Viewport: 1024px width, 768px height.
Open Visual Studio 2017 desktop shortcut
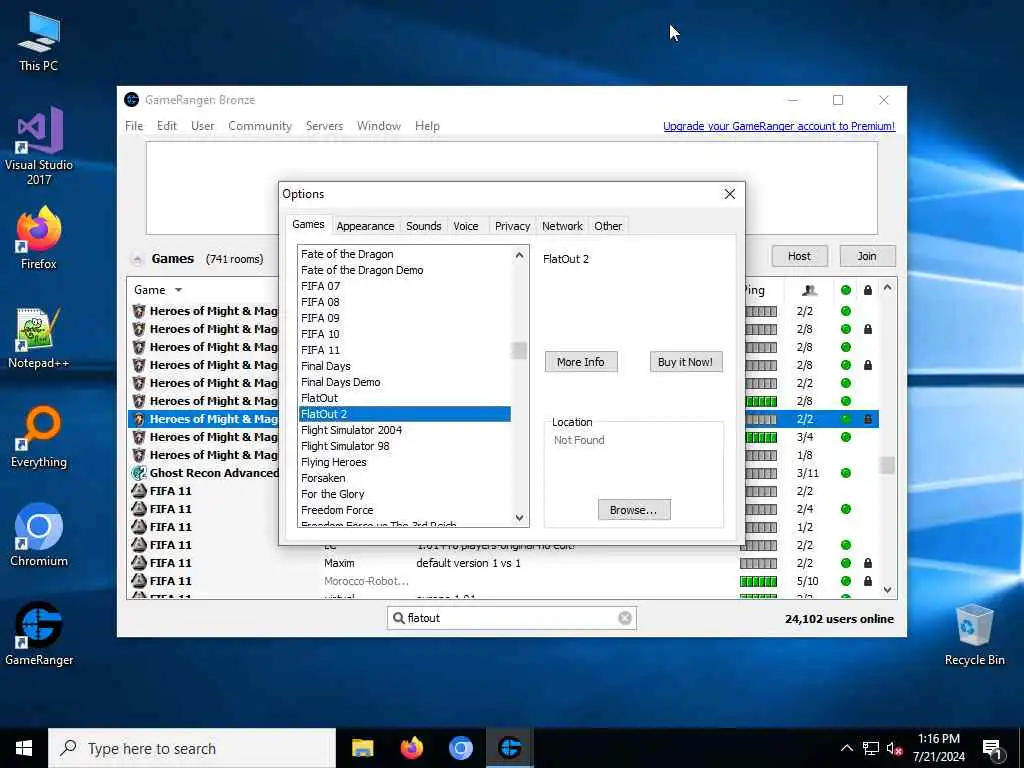[x=39, y=146]
